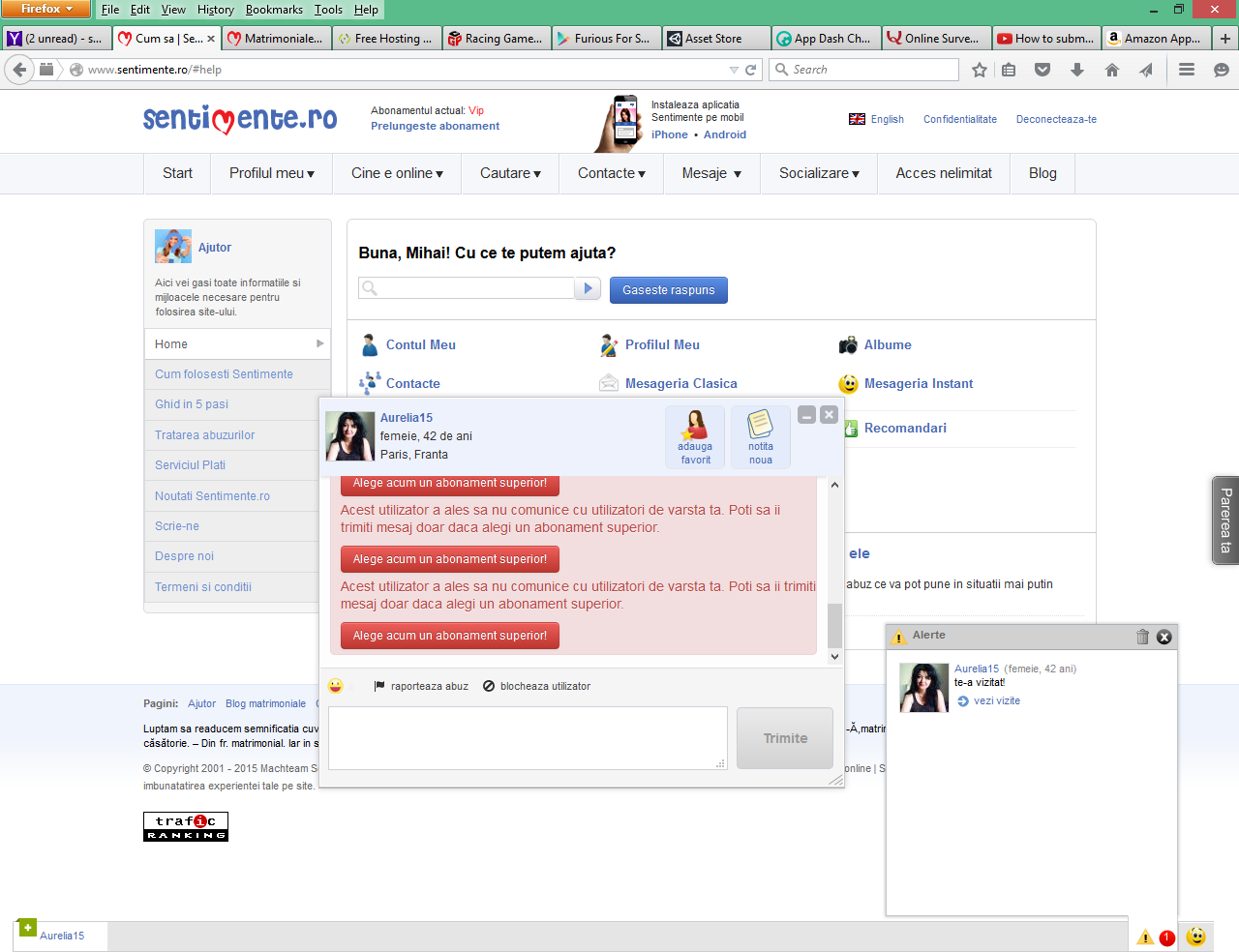
Task: Click the chat message text area
Action: pyautogui.click(x=528, y=738)
